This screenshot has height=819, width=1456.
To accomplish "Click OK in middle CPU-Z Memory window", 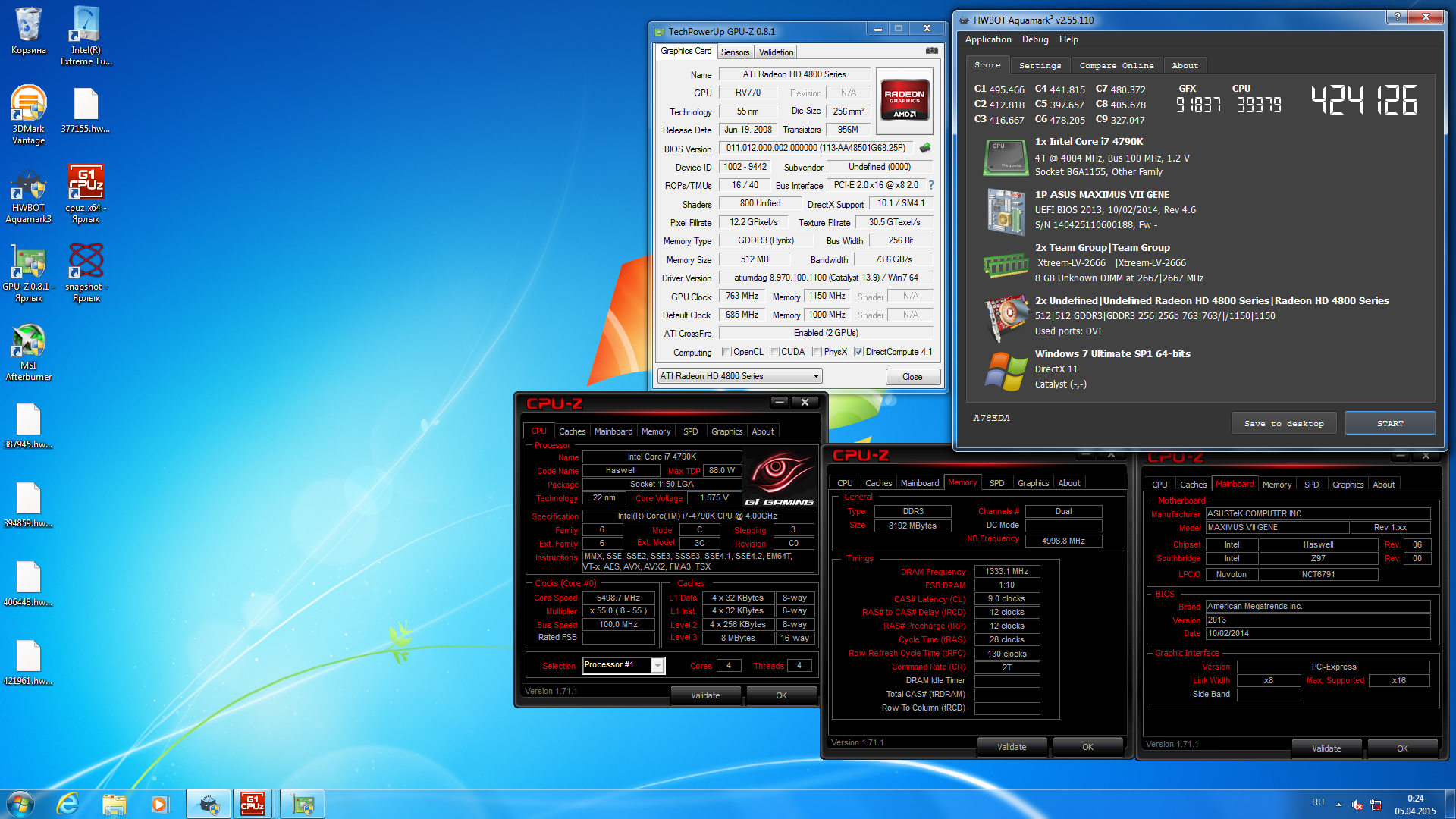I will pyautogui.click(x=1087, y=747).
